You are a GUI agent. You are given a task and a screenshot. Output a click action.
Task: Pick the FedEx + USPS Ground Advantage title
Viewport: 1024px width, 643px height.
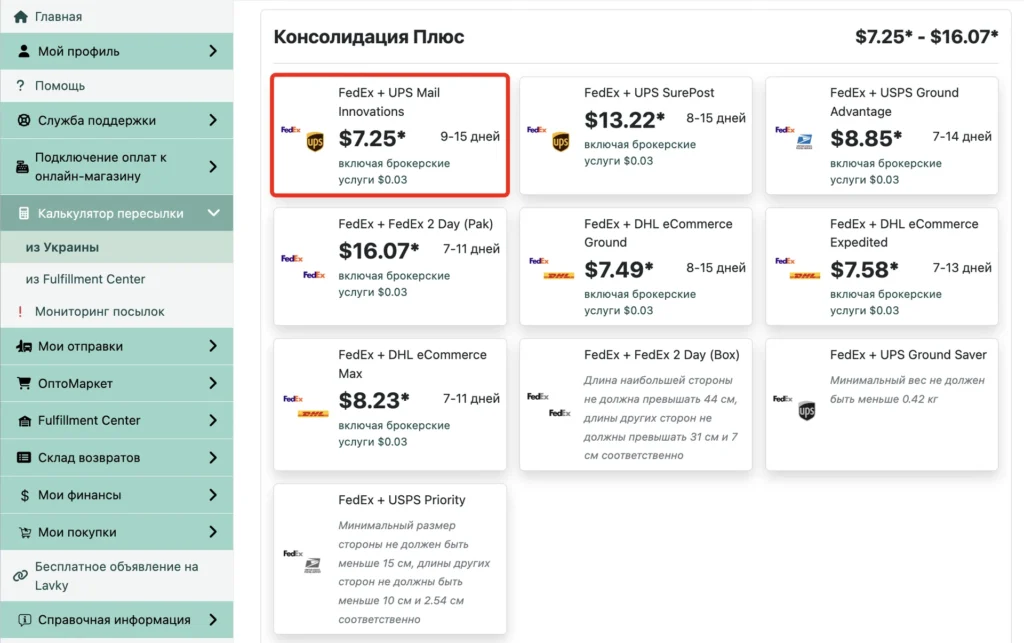(894, 102)
